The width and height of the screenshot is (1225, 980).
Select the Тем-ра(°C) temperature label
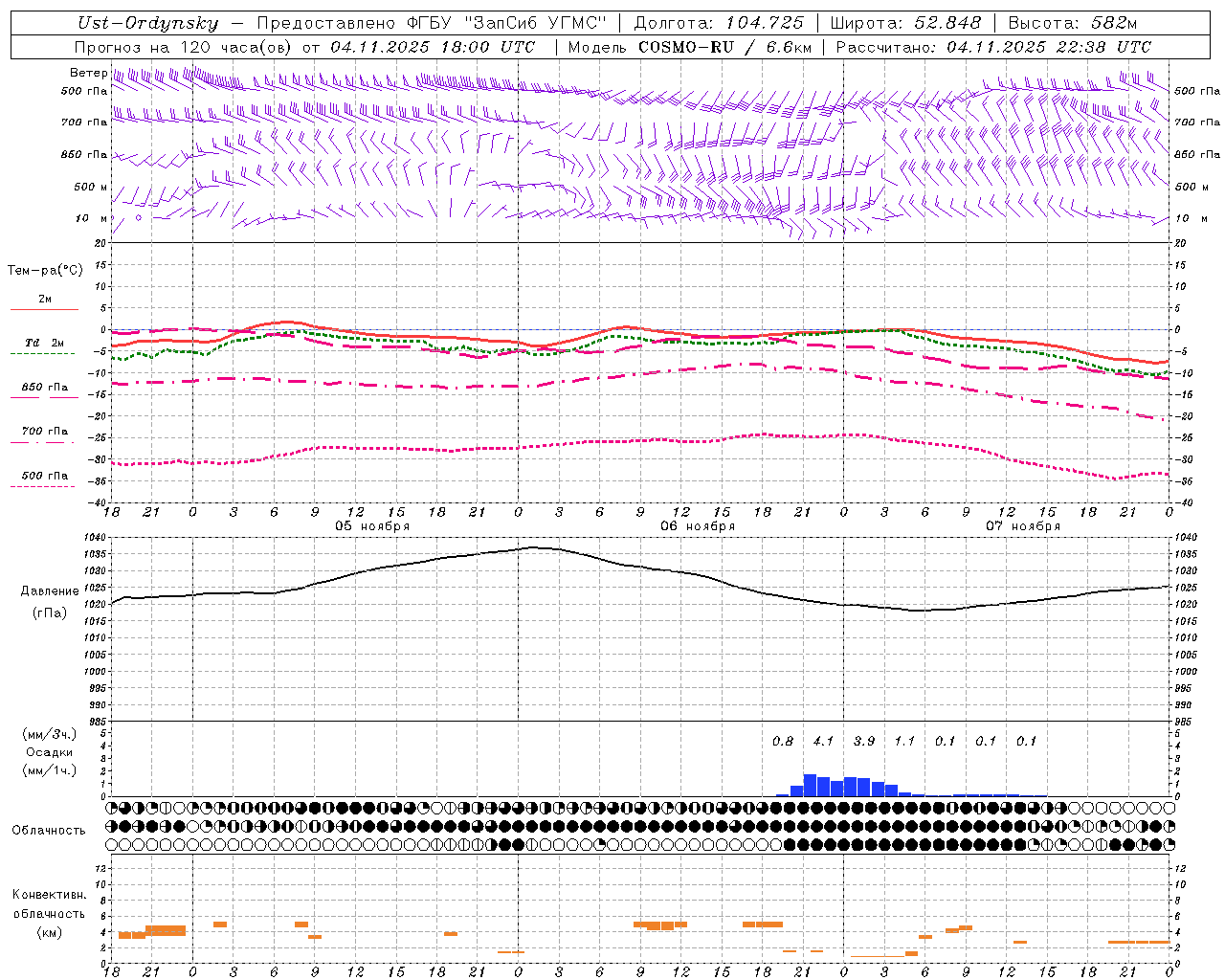click(45, 271)
